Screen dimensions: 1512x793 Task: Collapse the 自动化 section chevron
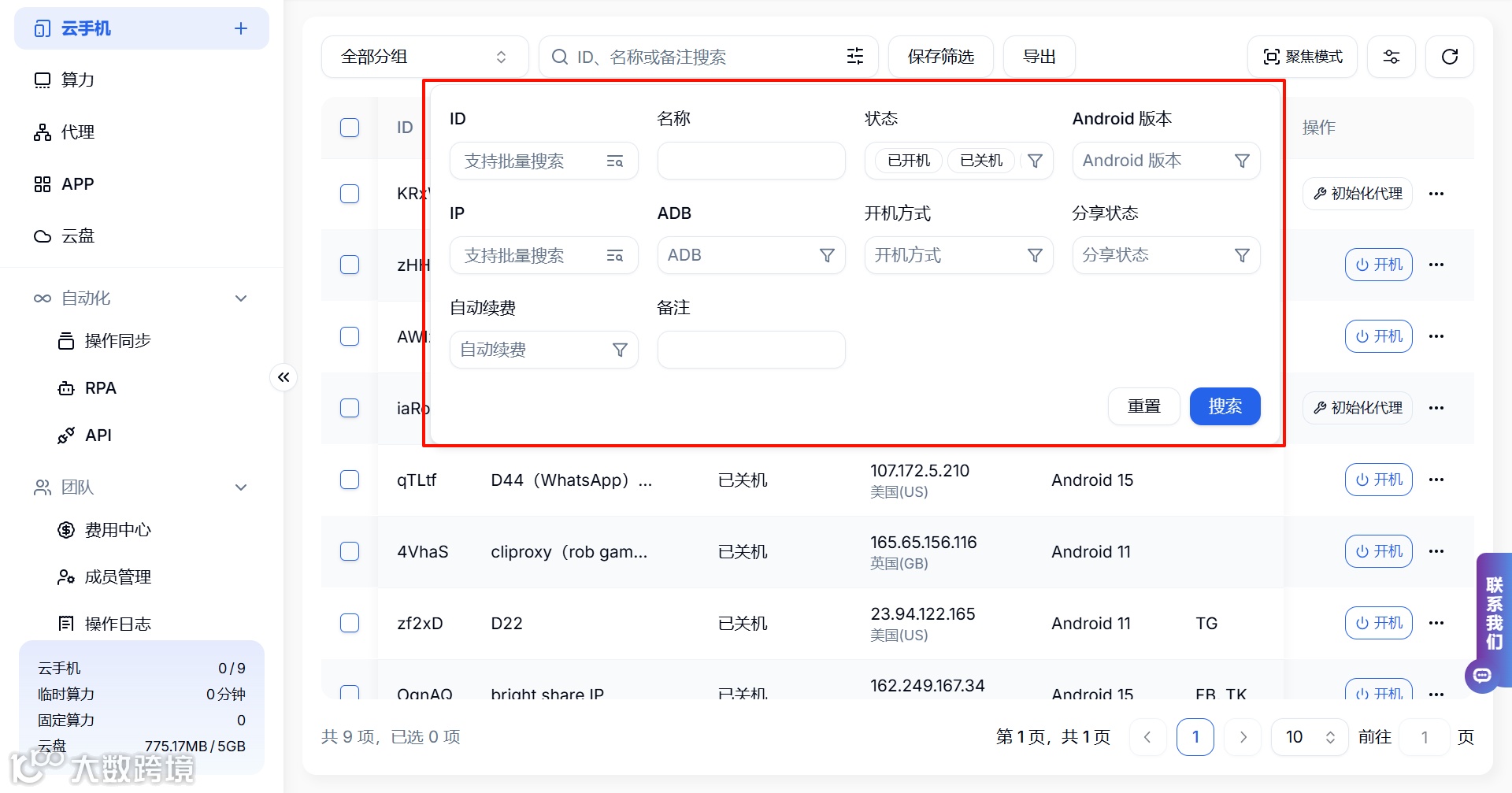coord(241,298)
